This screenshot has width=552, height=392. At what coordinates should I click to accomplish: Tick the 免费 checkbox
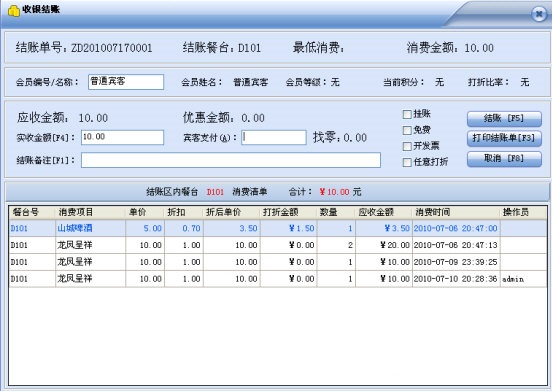407,130
